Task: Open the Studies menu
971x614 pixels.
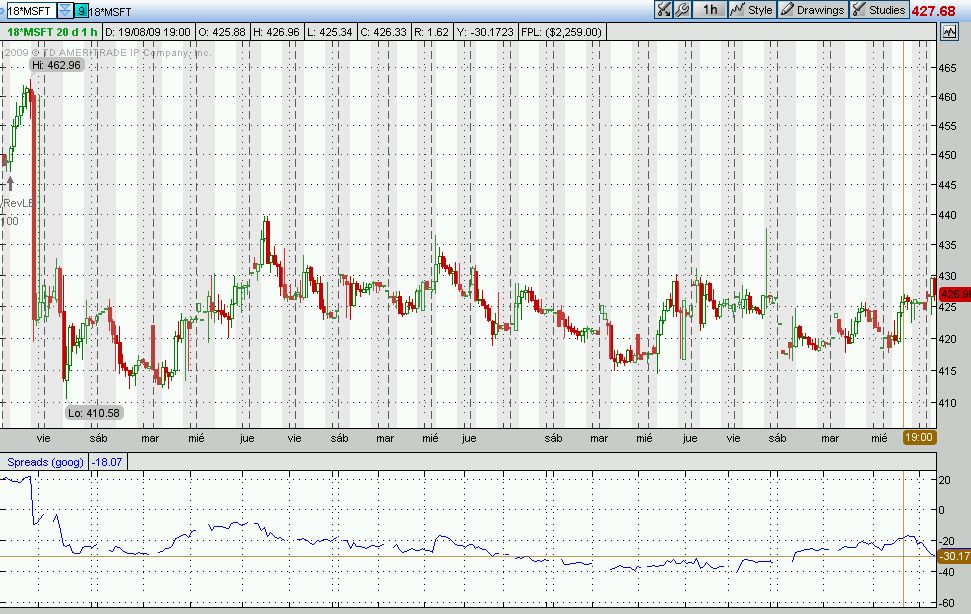Action: coord(878,10)
